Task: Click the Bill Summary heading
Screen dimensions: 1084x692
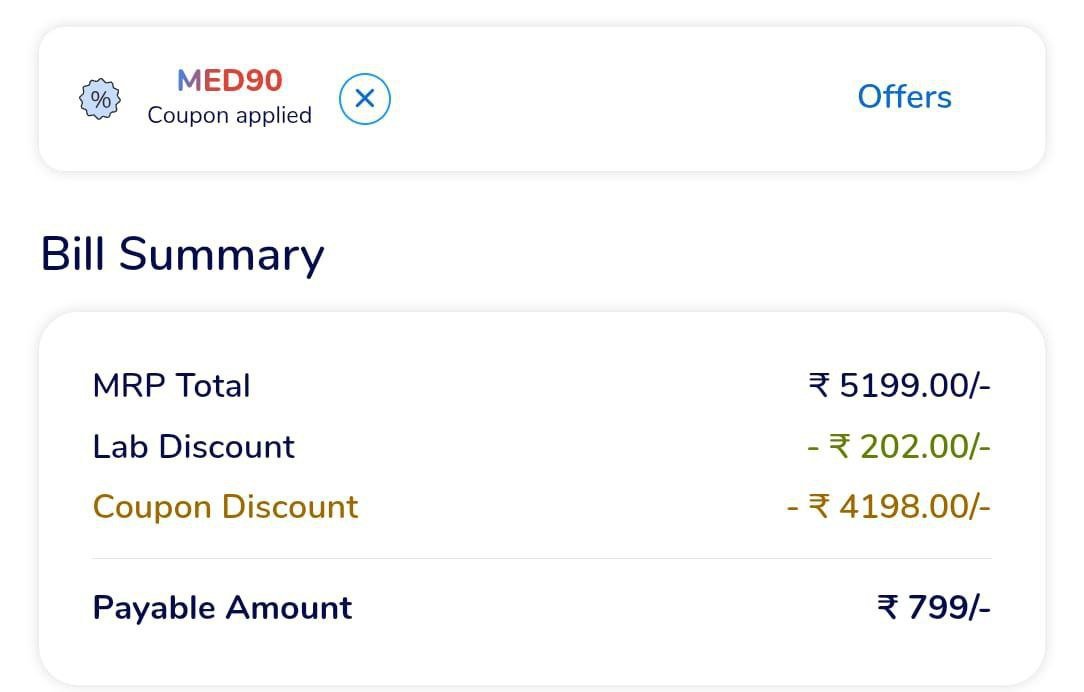Action: point(182,254)
